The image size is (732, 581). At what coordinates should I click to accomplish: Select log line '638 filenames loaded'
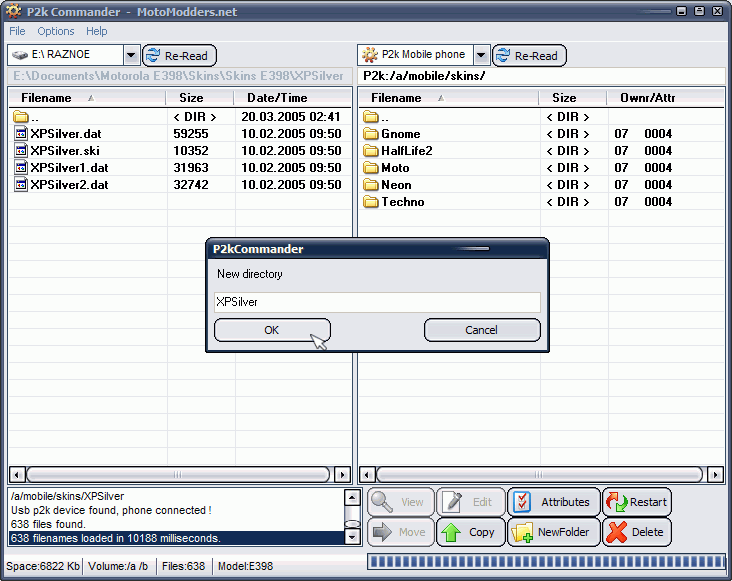(x=176, y=538)
